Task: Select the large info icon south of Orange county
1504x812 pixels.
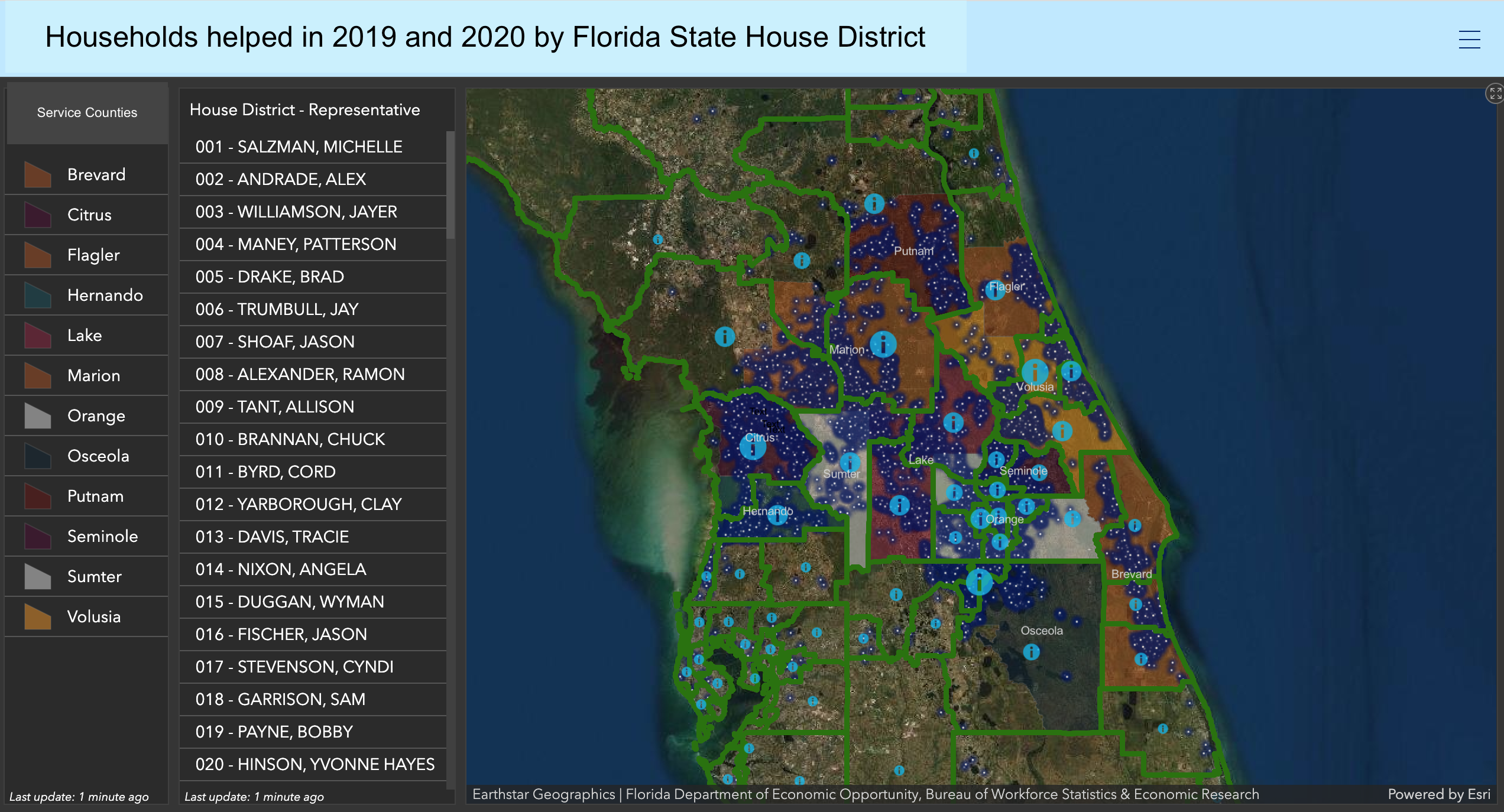Action: 978,581
